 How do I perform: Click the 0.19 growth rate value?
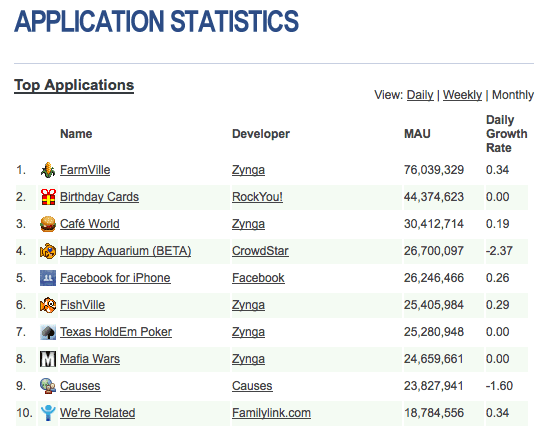point(497,224)
